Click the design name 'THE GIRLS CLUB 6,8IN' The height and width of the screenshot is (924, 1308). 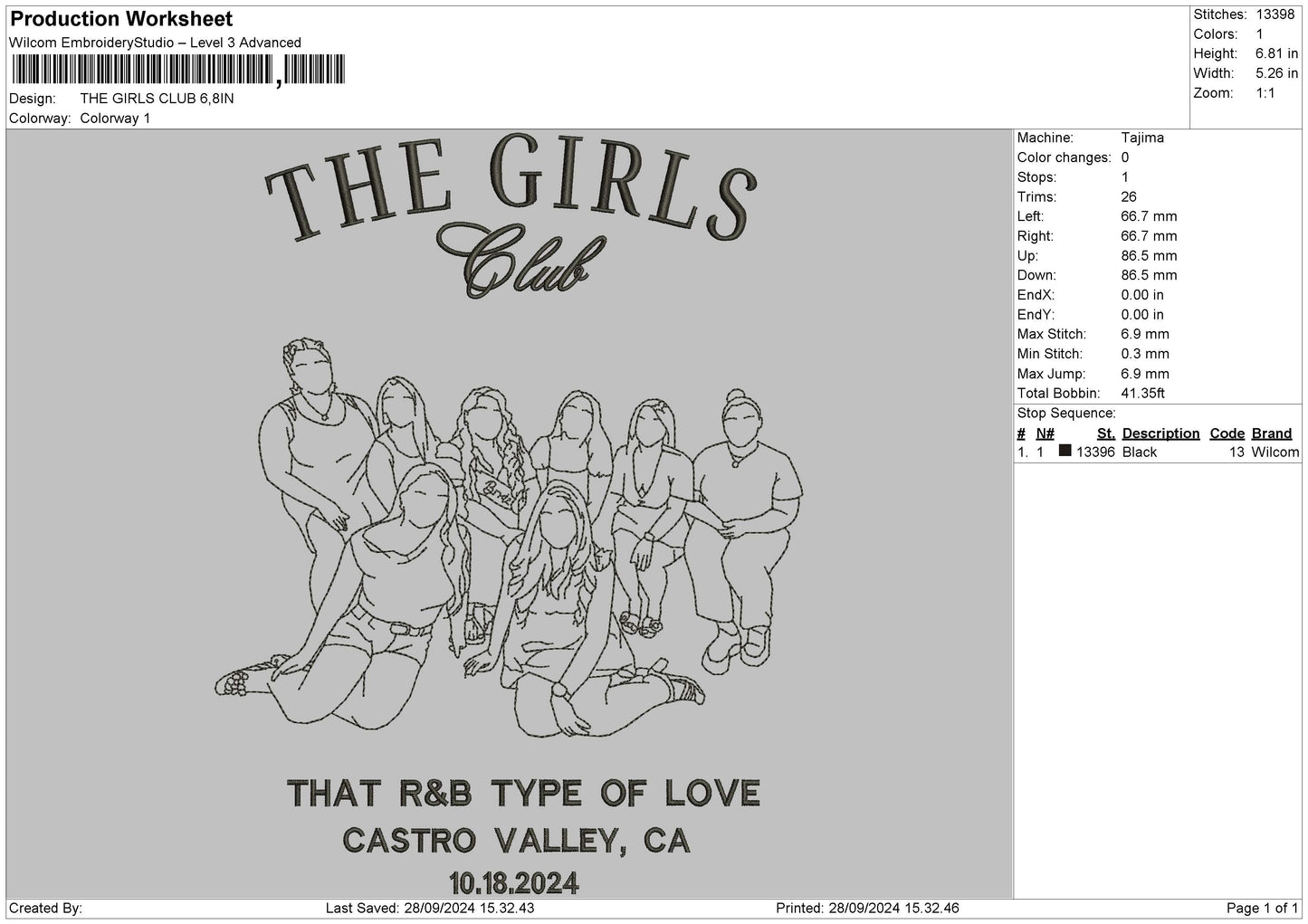pos(157,99)
